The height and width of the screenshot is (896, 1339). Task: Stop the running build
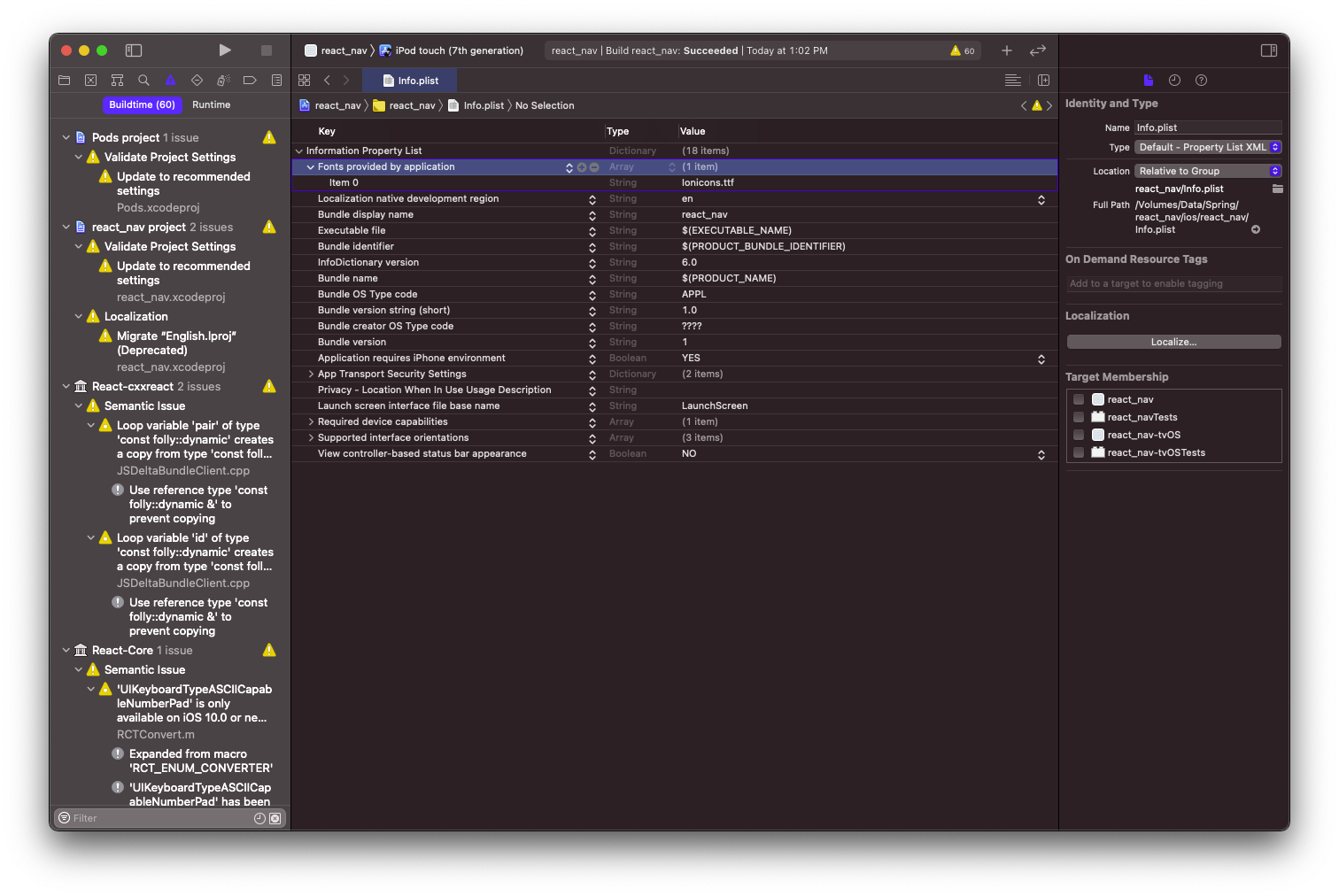pos(267,50)
